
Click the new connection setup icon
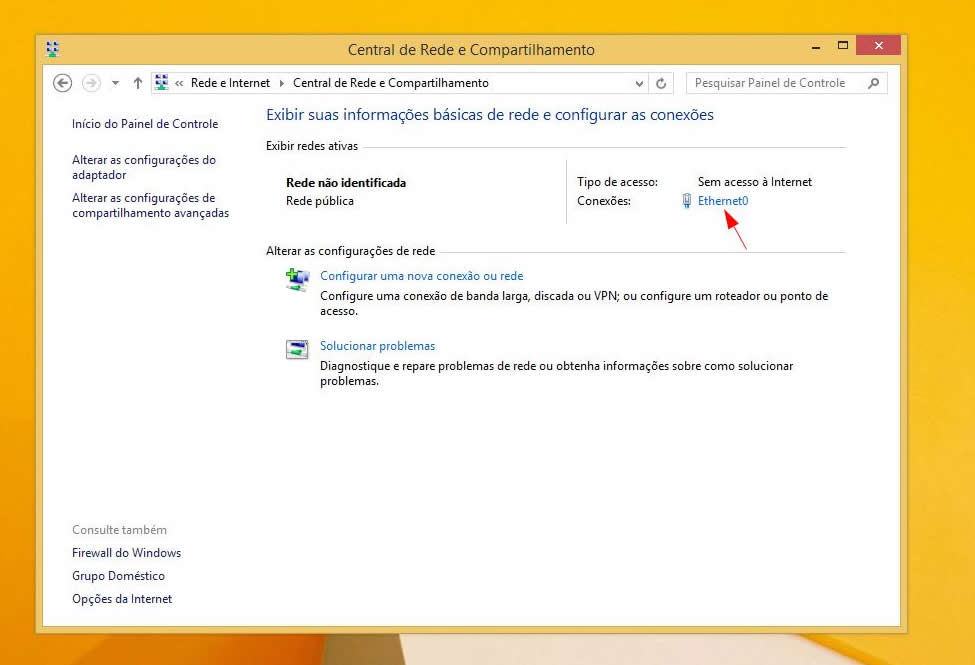coord(297,281)
